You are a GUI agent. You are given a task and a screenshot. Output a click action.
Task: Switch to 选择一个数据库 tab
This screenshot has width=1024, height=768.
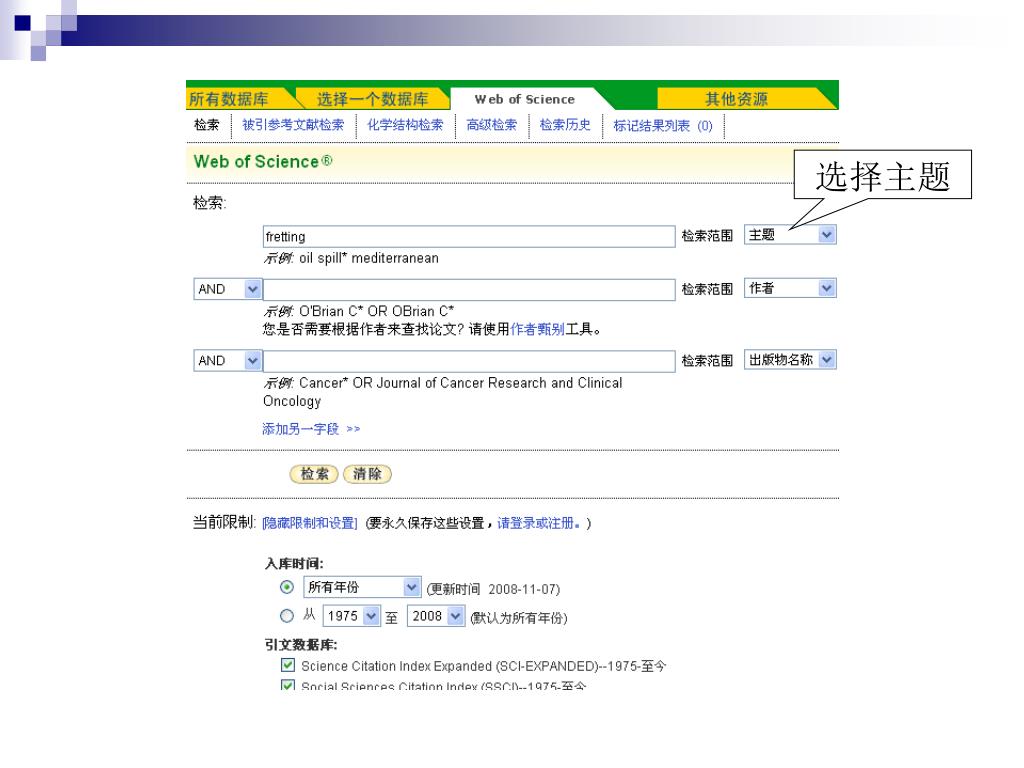[x=372, y=99]
